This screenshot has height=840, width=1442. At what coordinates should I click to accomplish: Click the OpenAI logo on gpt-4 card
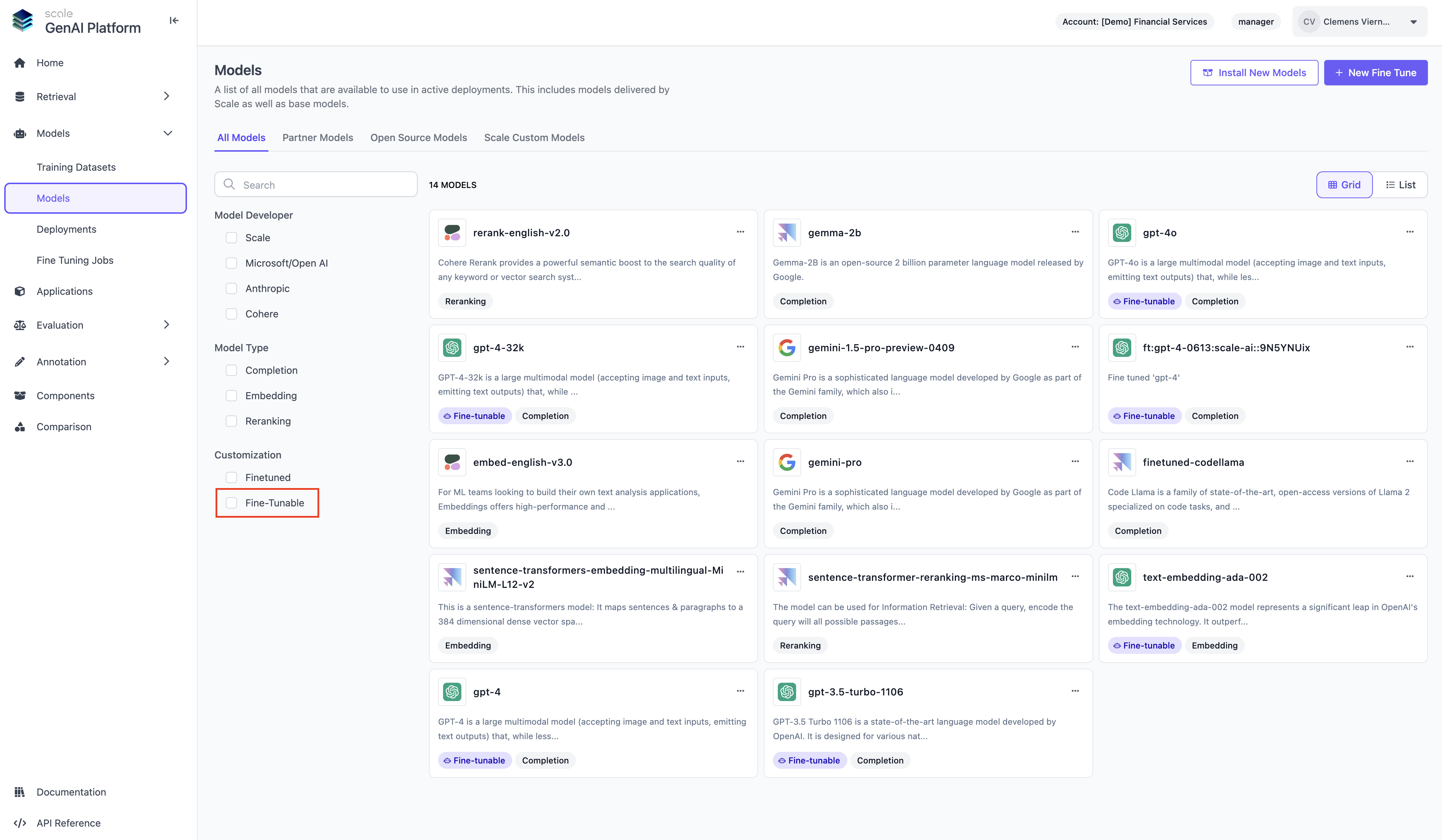[x=452, y=692]
